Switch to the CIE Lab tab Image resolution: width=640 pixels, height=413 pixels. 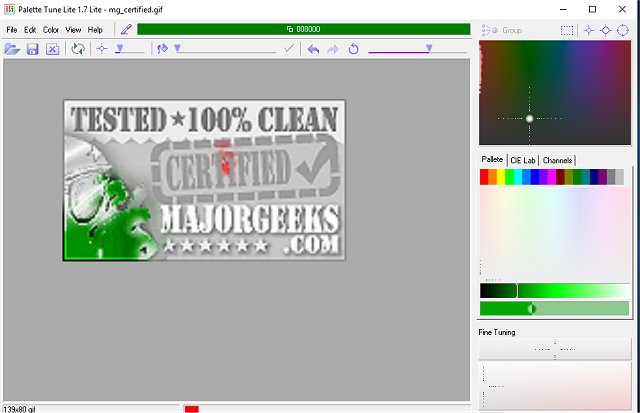coord(523,160)
